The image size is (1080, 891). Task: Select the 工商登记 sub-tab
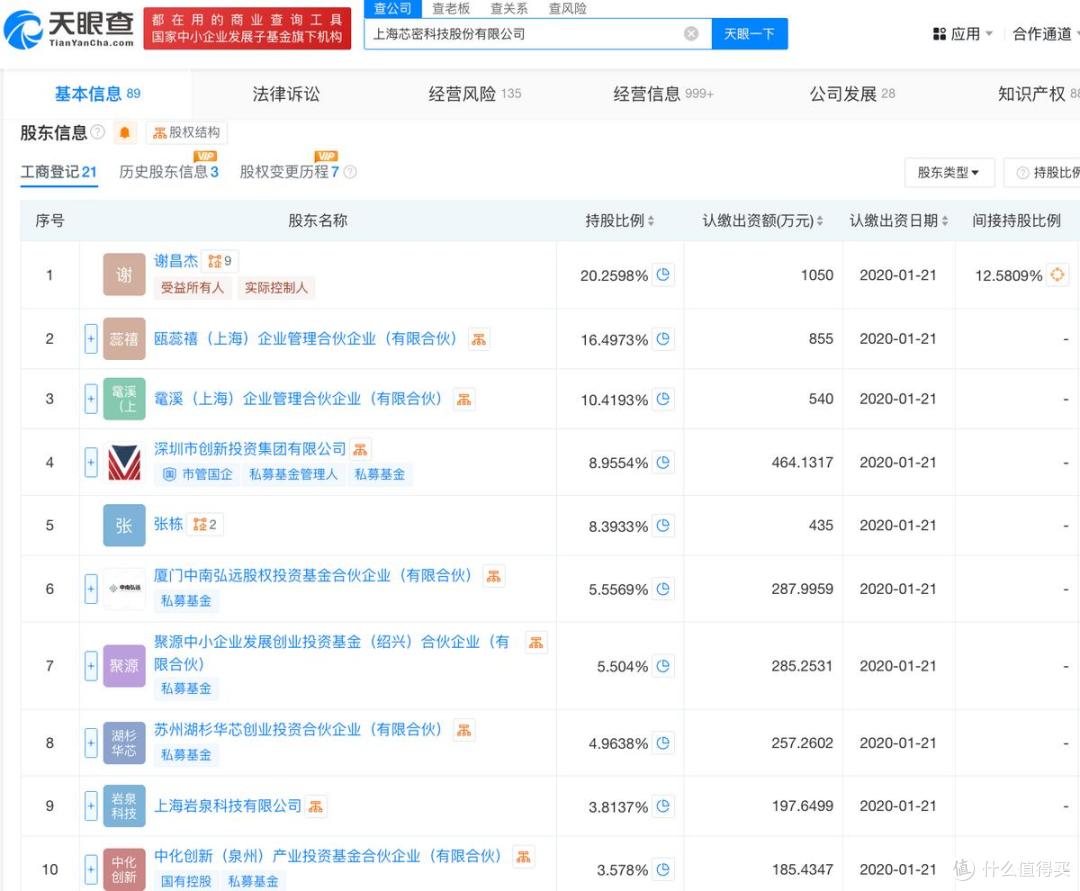(x=59, y=172)
